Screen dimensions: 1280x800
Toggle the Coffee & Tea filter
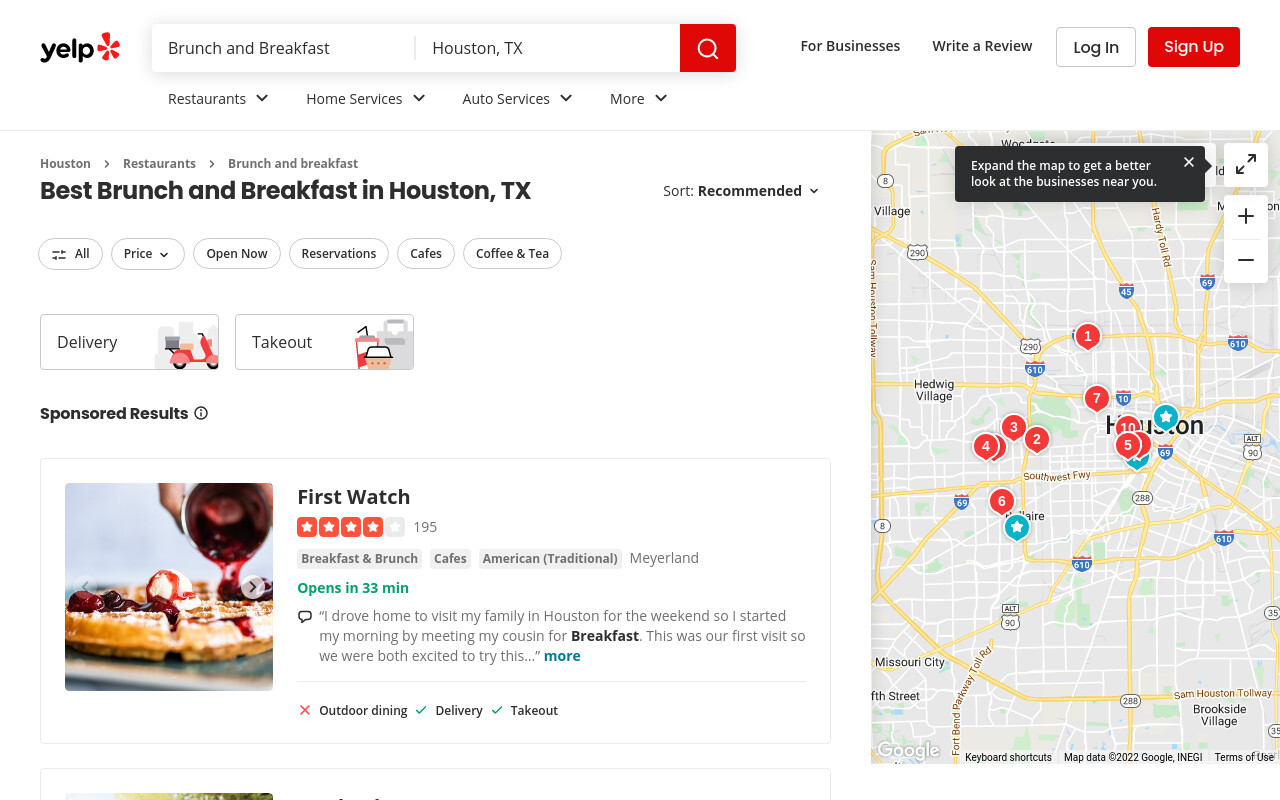512,254
